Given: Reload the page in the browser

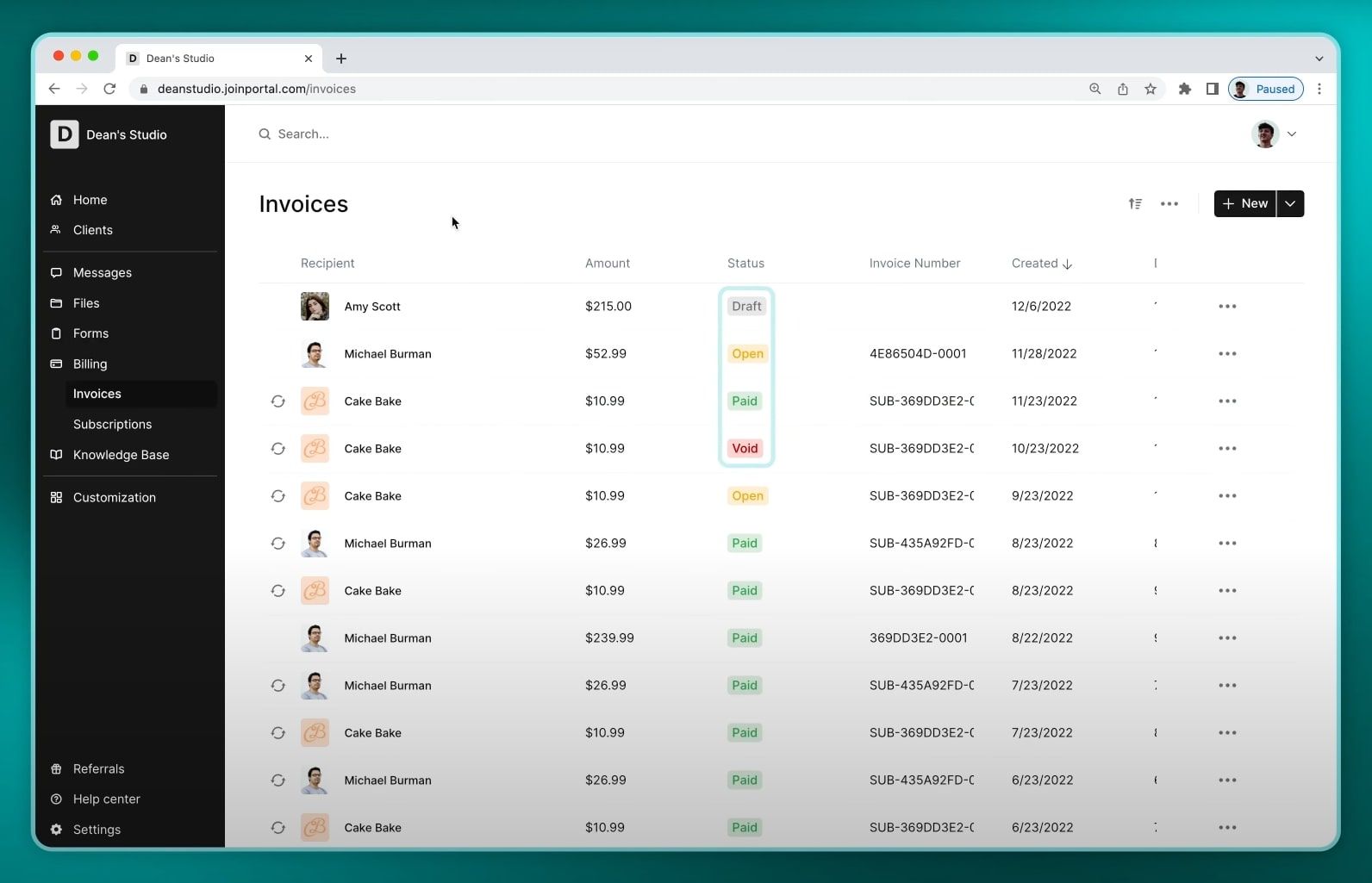Looking at the screenshot, I should tap(109, 89).
